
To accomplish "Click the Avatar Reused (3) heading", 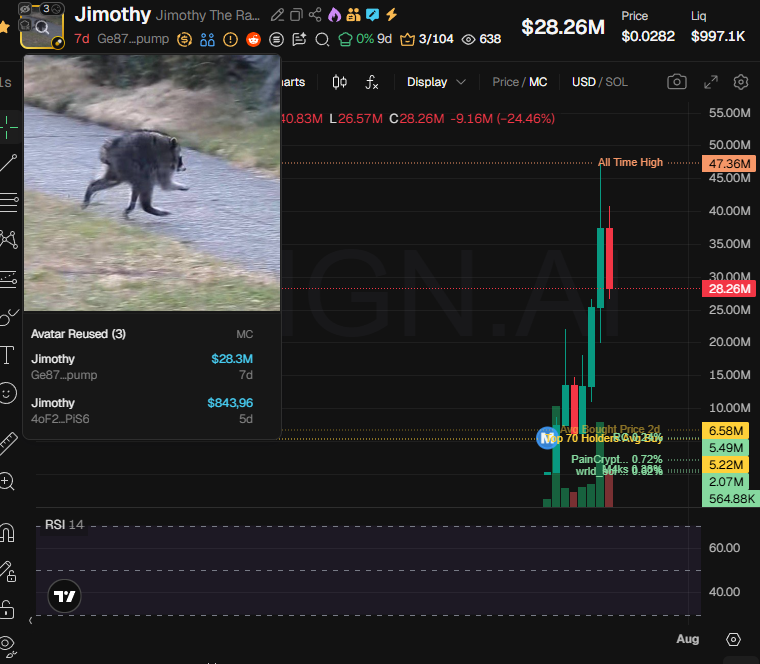I will point(79,334).
